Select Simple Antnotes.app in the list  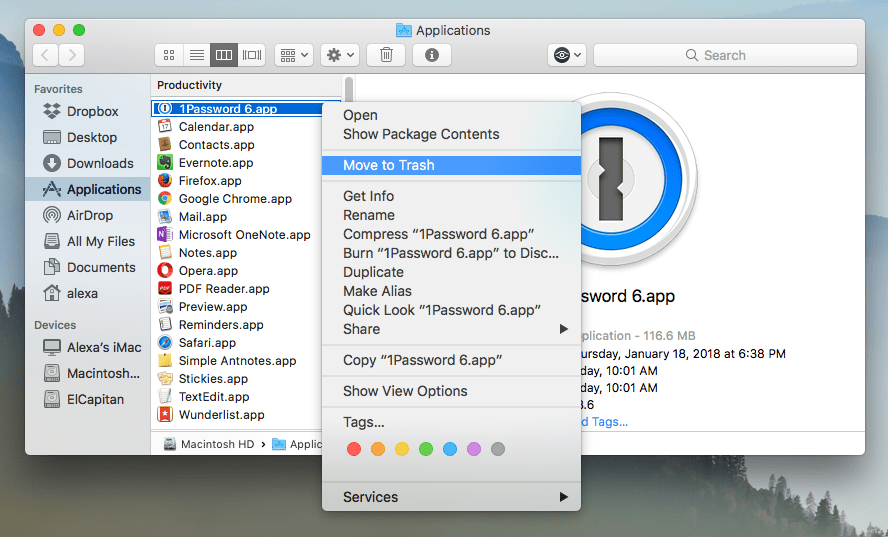point(237,361)
